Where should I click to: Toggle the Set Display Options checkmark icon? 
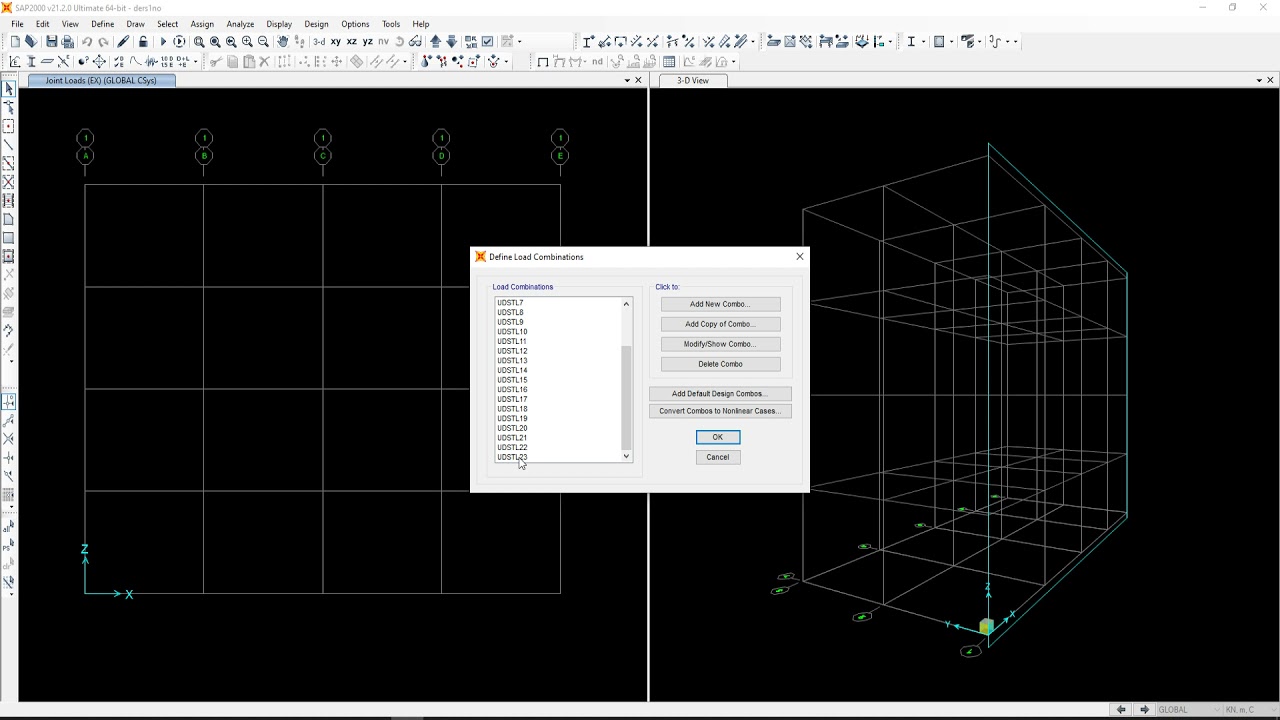[487, 42]
